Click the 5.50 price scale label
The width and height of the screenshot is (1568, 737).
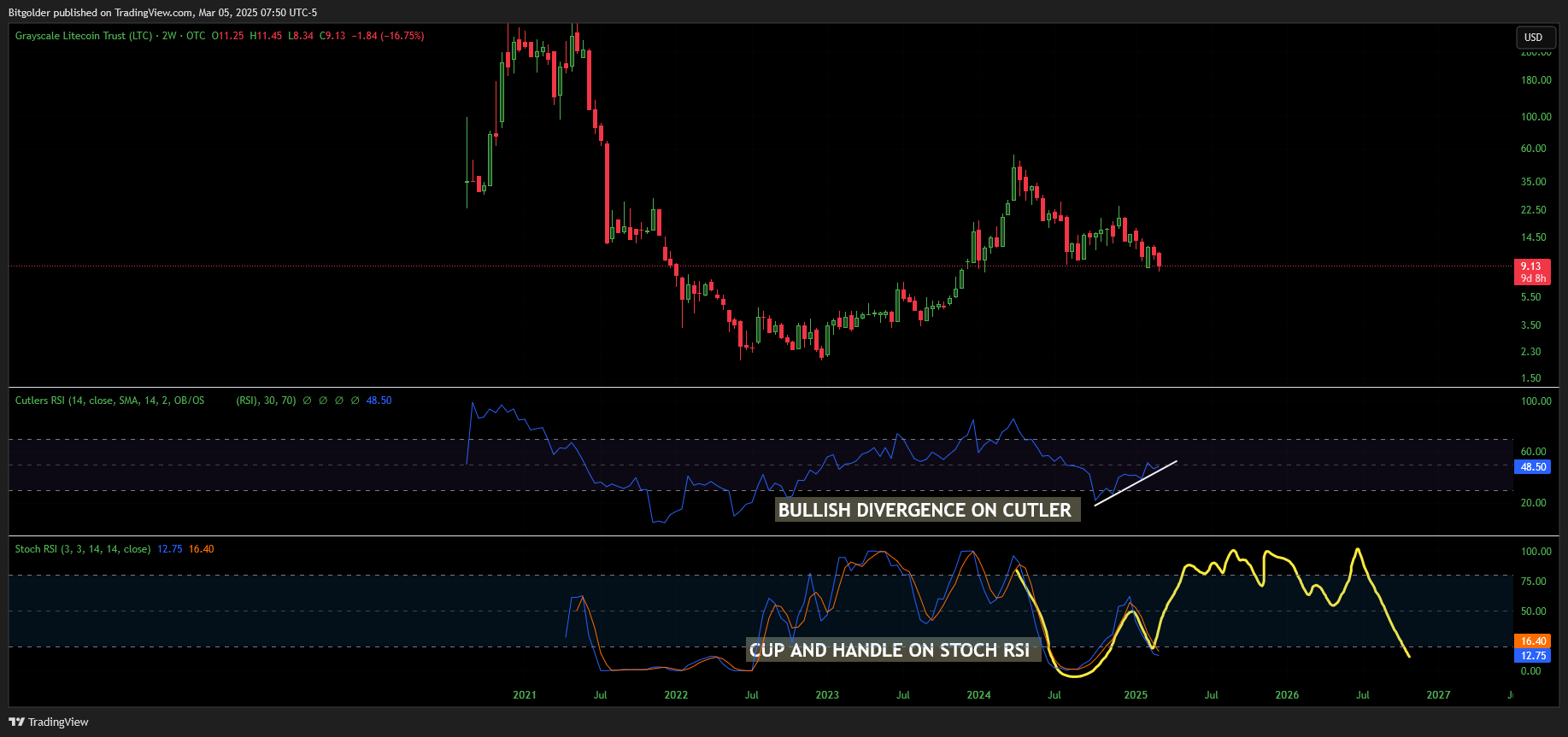click(x=1530, y=297)
